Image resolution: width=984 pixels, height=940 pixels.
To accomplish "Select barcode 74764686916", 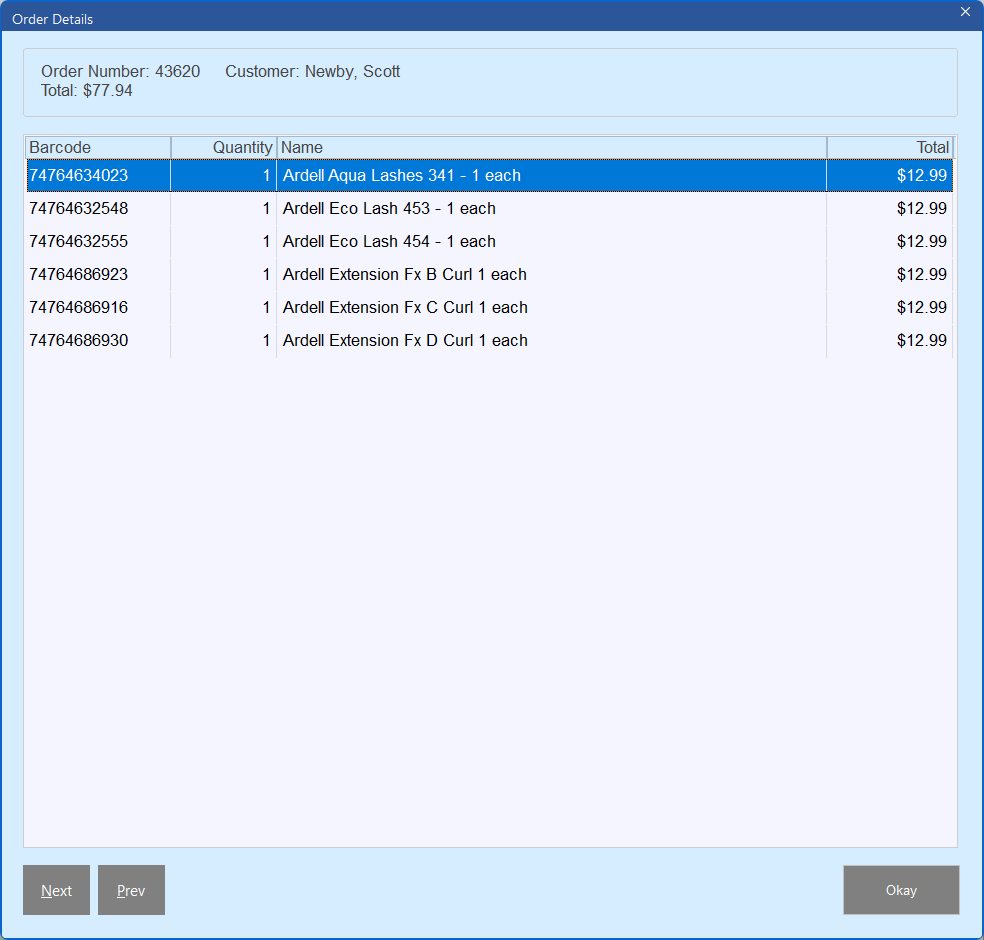I will [78, 307].
